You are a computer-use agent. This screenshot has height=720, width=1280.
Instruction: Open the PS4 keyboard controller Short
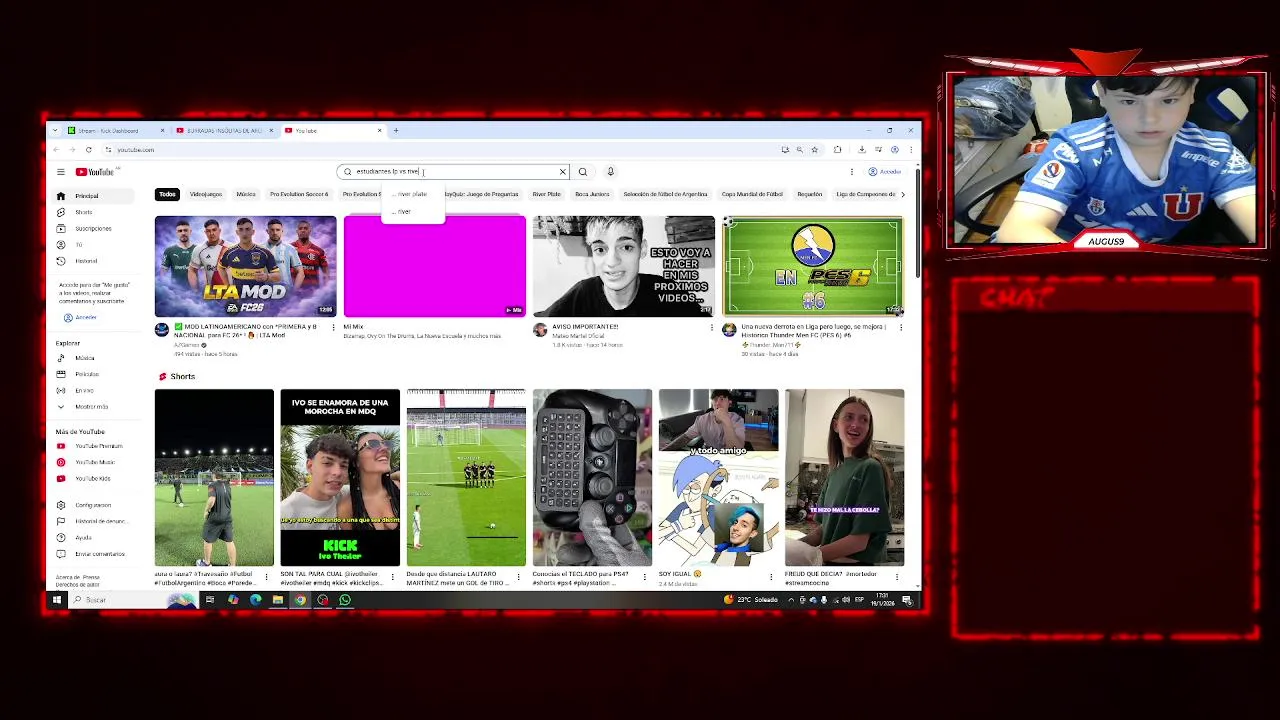tap(592, 478)
